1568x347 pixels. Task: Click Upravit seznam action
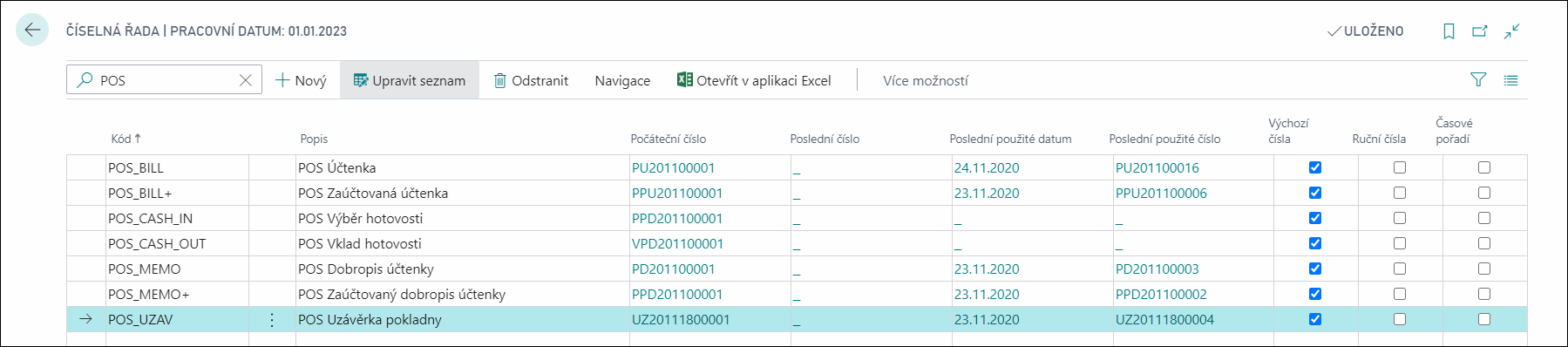(x=410, y=80)
